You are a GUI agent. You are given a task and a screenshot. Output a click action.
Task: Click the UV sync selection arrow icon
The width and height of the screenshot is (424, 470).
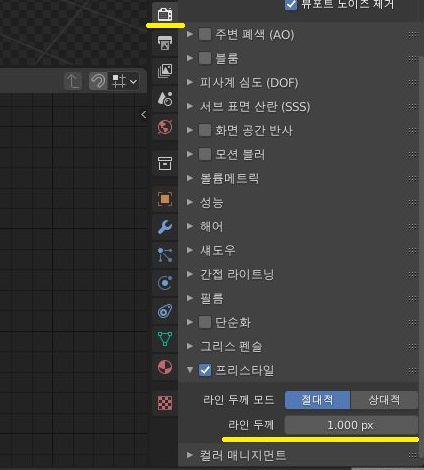pyautogui.click(x=73, y=81)
